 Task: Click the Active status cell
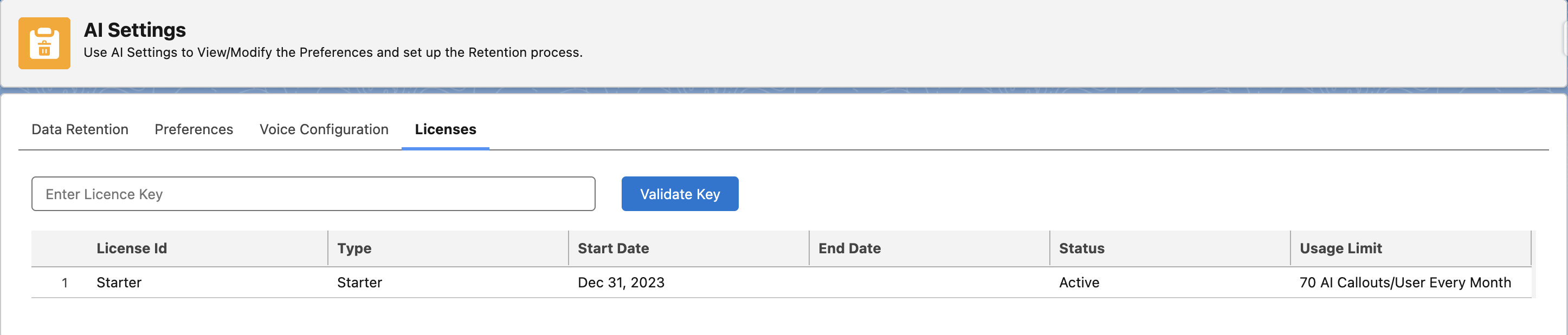click(x=1079, y=283)
